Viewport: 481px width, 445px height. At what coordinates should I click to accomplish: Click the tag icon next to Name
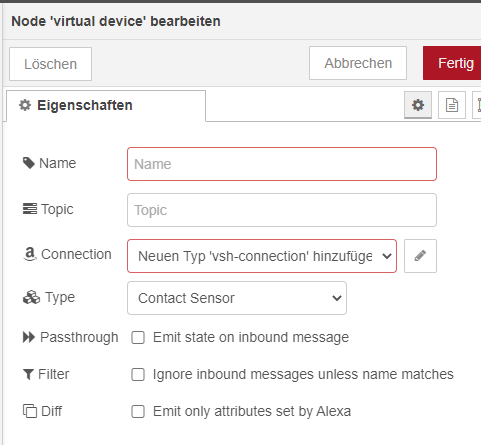coord(29,163)
